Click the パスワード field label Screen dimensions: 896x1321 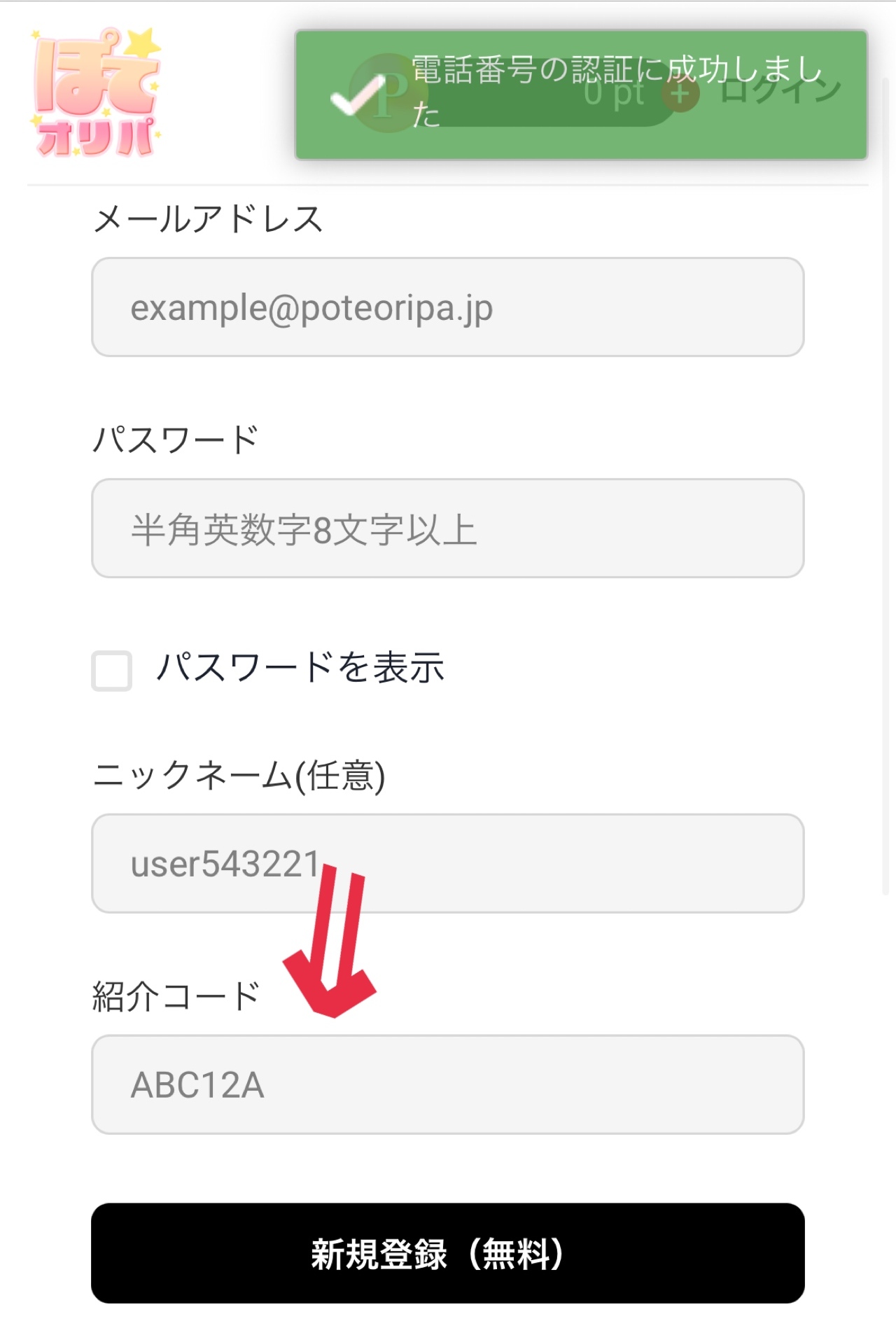click(x=176, y=440)
